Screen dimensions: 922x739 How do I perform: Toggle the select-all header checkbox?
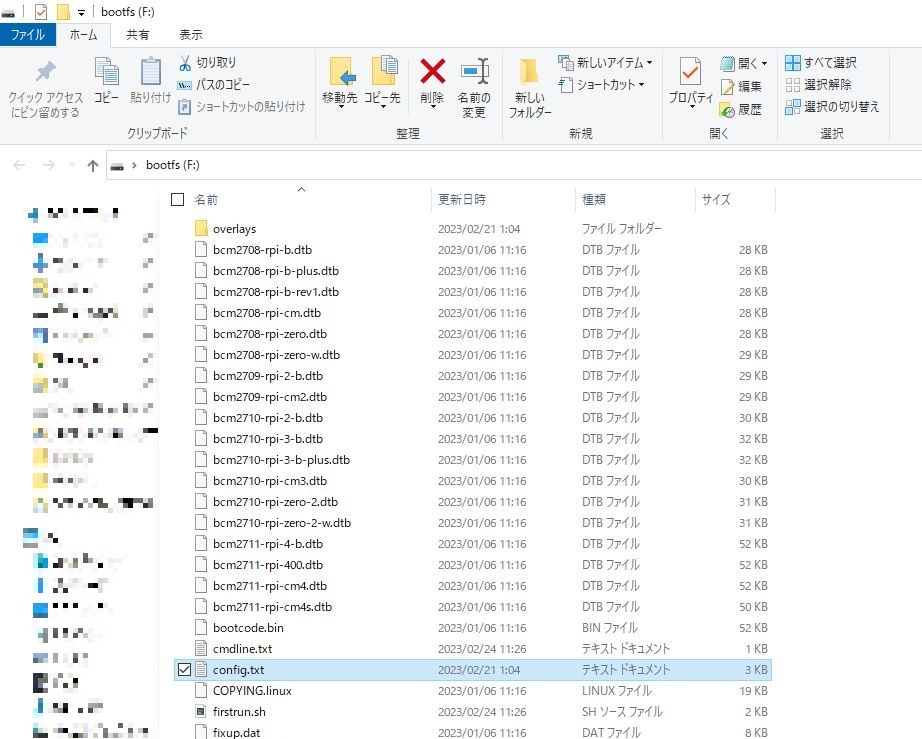pos(178,200)
